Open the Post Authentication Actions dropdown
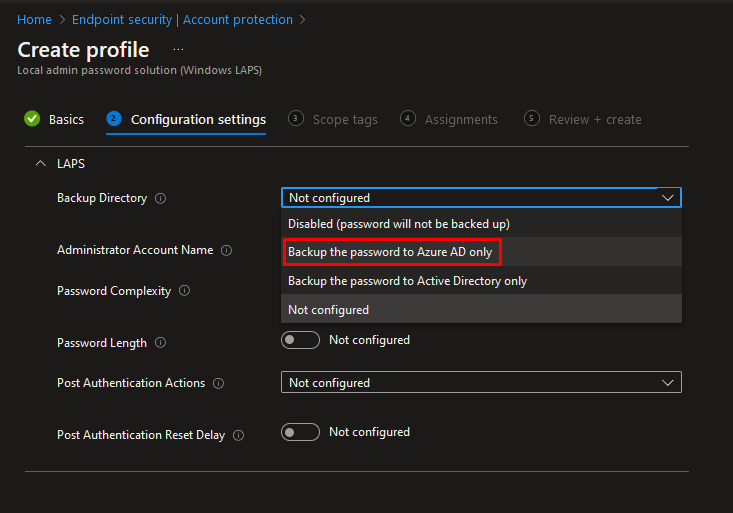This screenshot has width=733, height=513. (x=481, y=383)
